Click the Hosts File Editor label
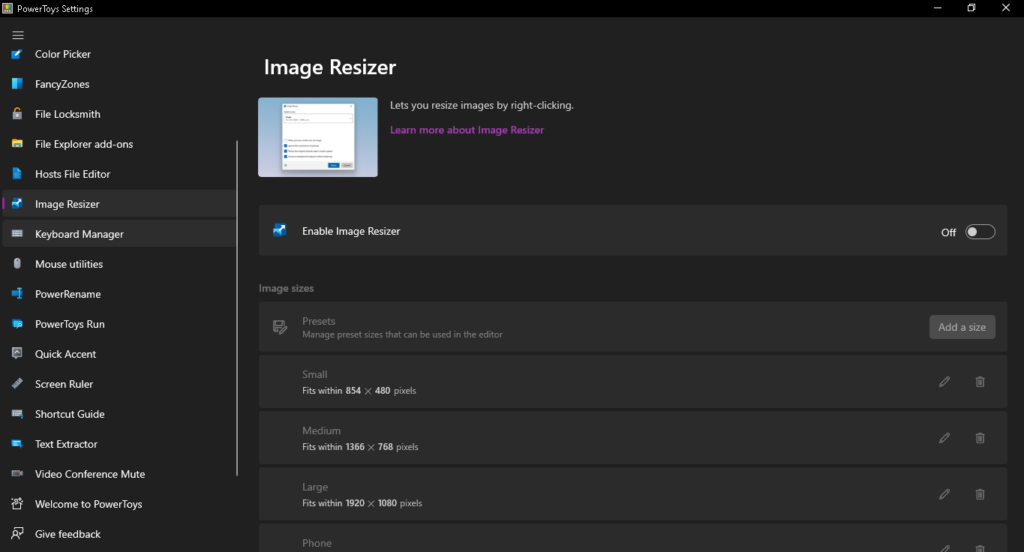This screenshot has width=1024, height=552. pyautogui.click(x=72, y=174)
